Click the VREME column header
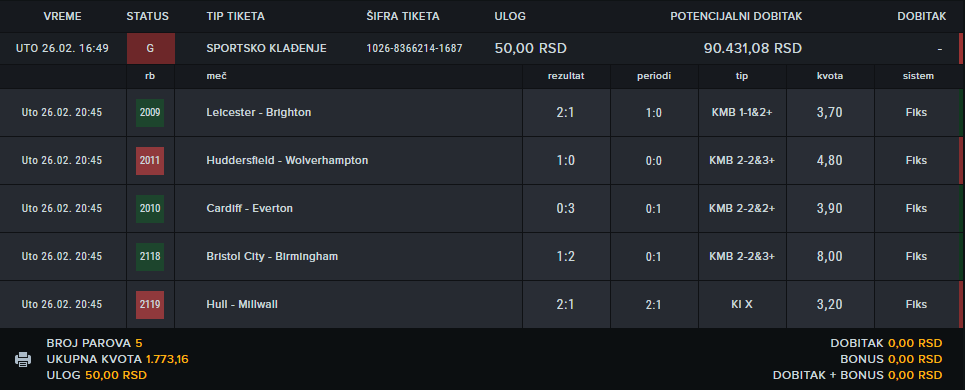Screen dimensions: 965x390 (x=62, y=17)
